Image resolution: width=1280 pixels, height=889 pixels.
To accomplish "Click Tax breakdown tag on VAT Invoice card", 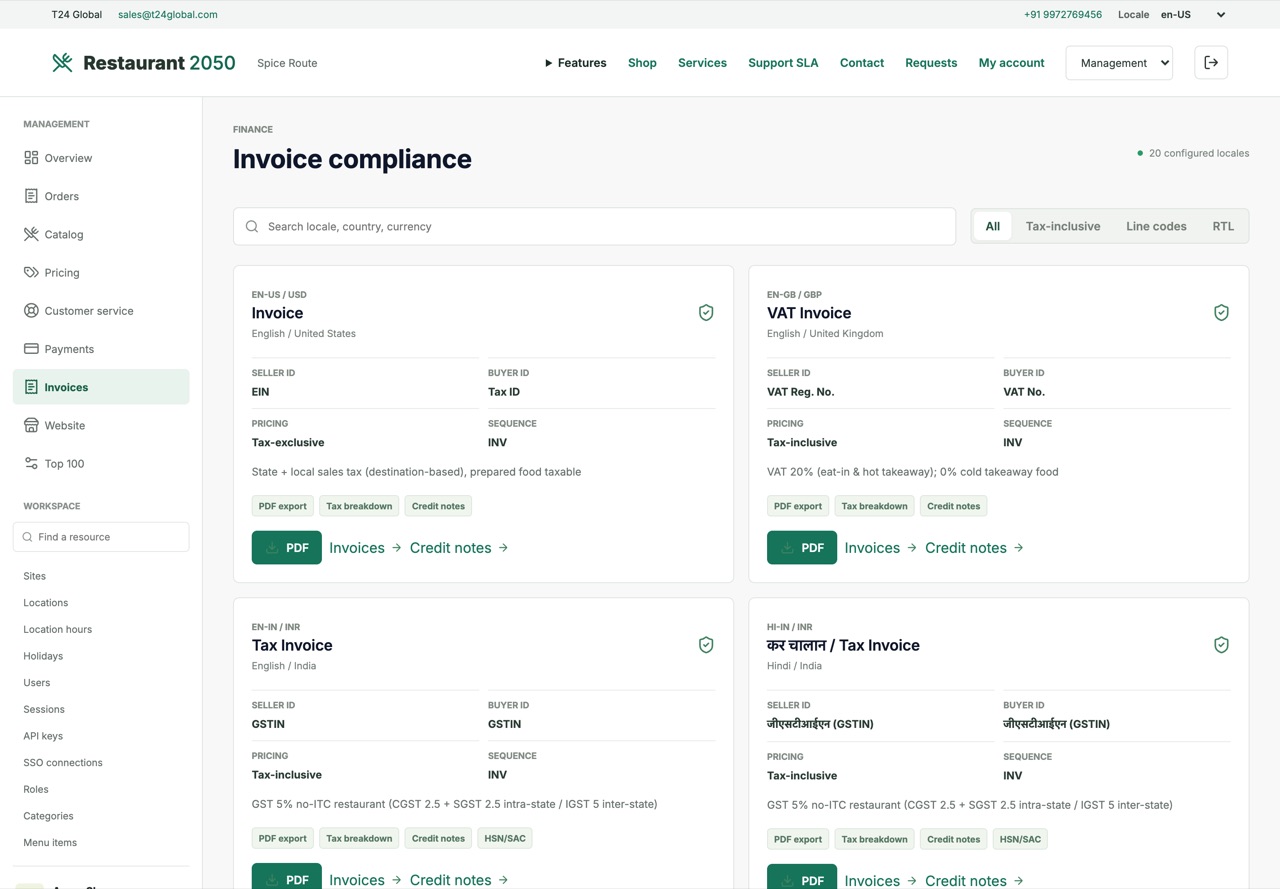I will pos(874,506).
